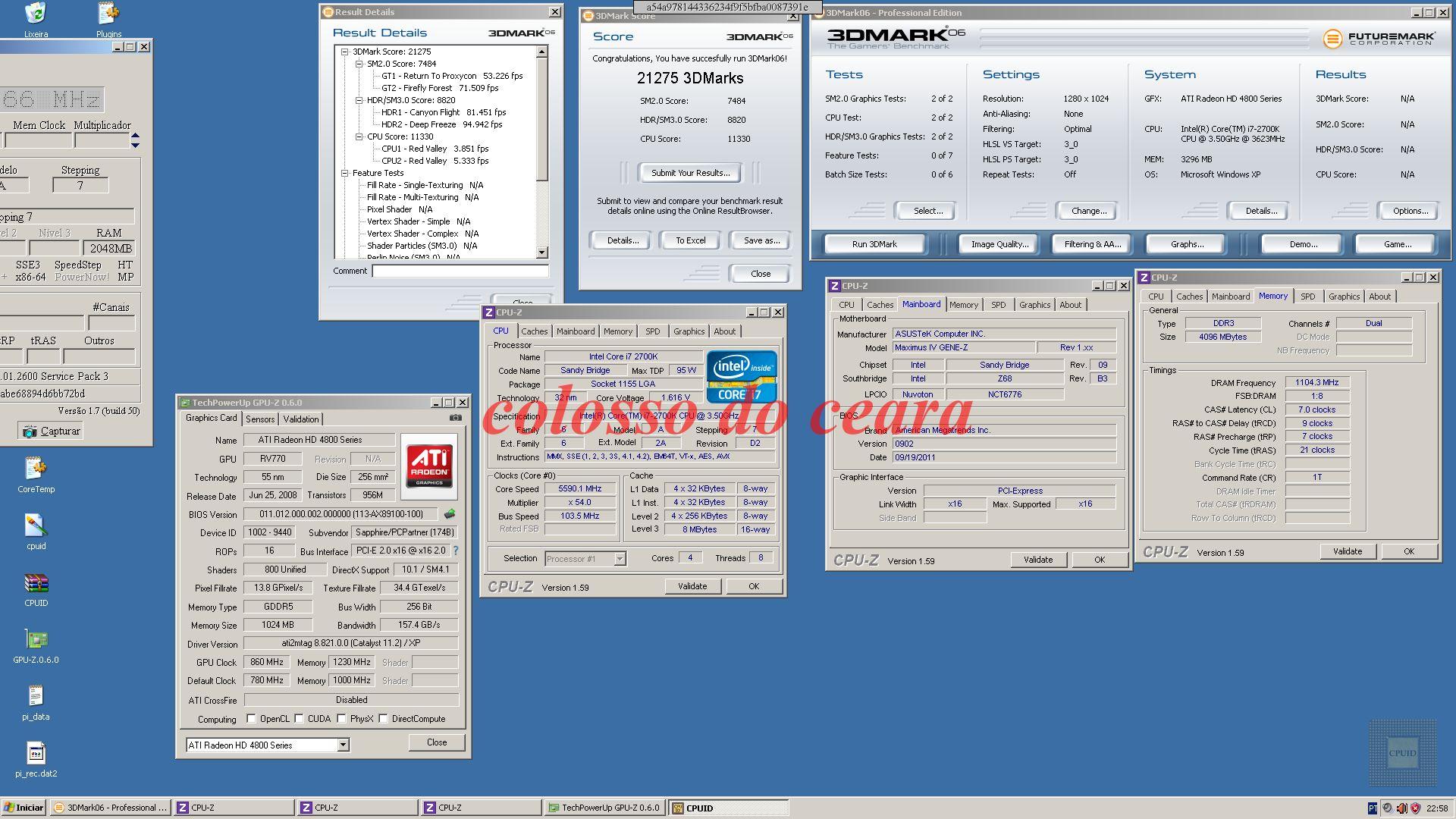Open Graphics tab in Memory CPU-Z window

(1344, 297)
